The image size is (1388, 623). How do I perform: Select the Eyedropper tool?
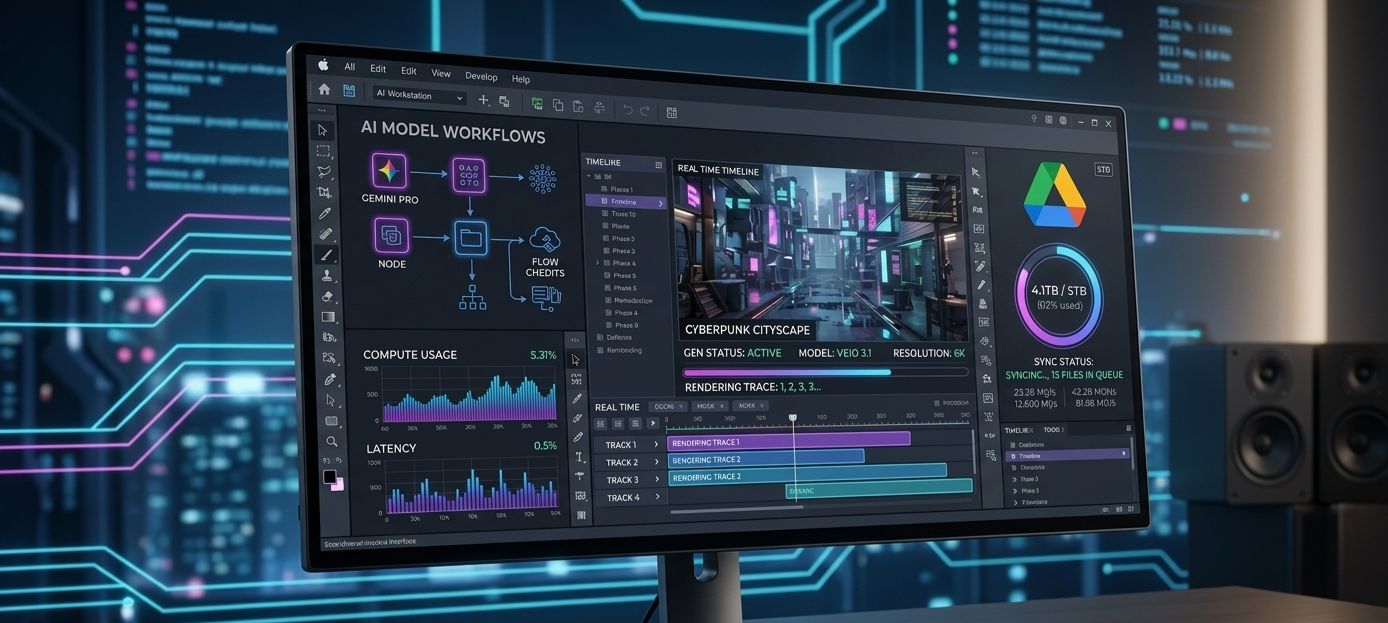point(325,213)
